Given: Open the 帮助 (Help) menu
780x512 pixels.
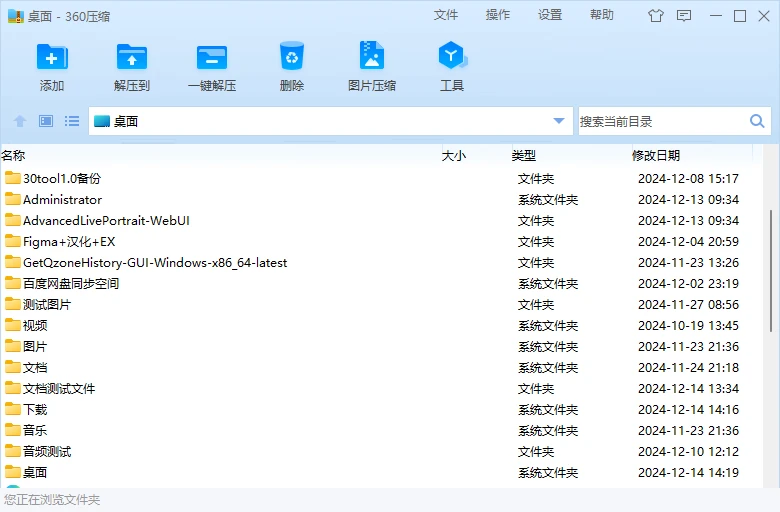Looking at the screenshot, I should click(602, 15).
